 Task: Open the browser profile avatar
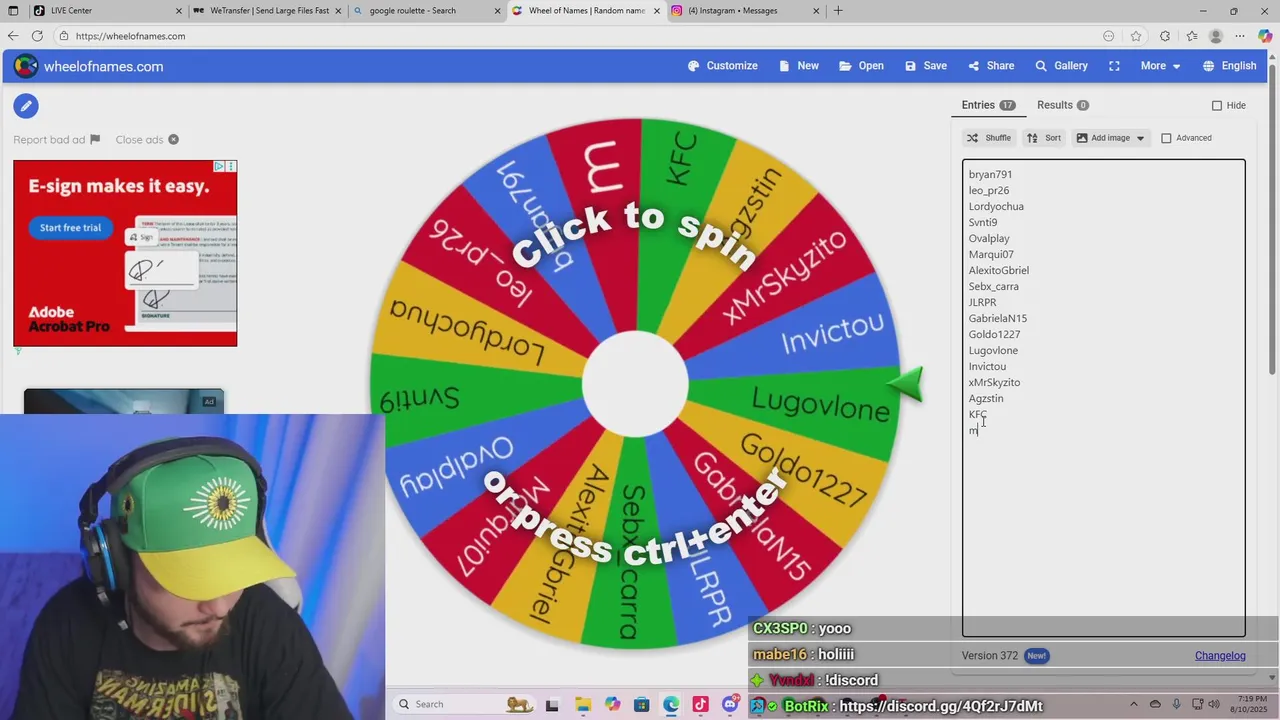[x=1216, y=36]
